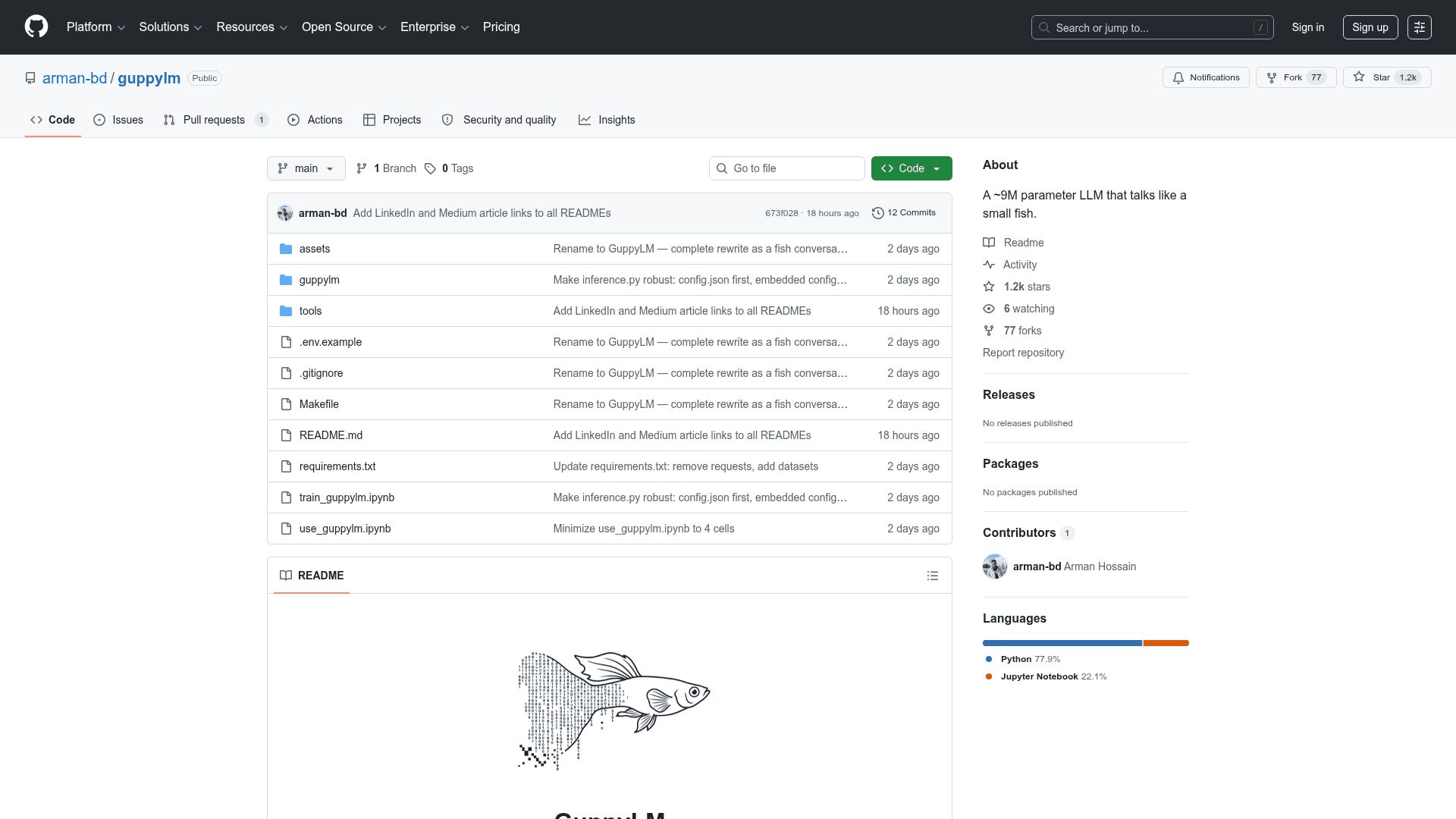Image resolution: width=1456 pixels, height=819 pixels.
Task: Click the GitHub logo icon
Action: pos(36,27)
